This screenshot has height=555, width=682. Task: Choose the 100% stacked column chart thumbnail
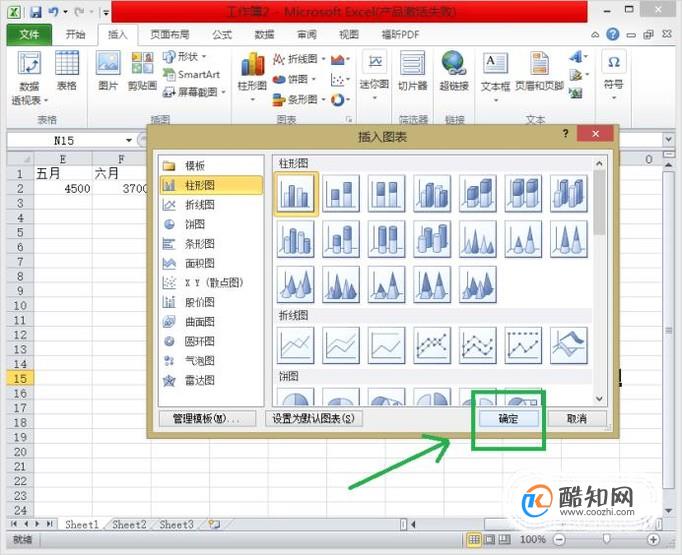[x=386, y=194]
